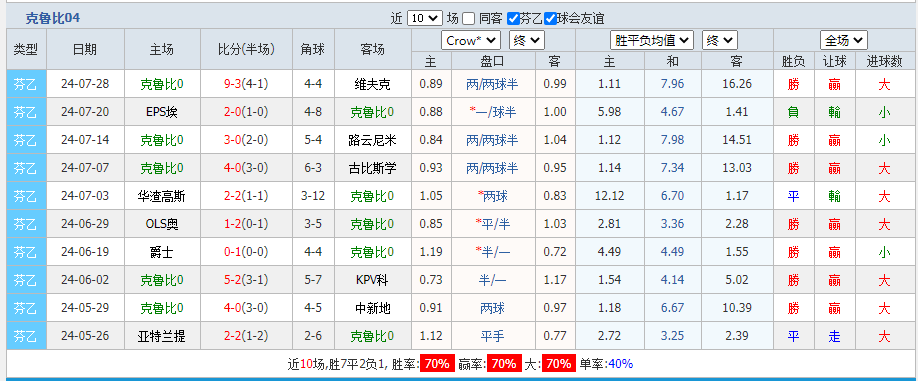
Task: Click the 小 goals result on 24-06-19
Action: pos(884,252)
